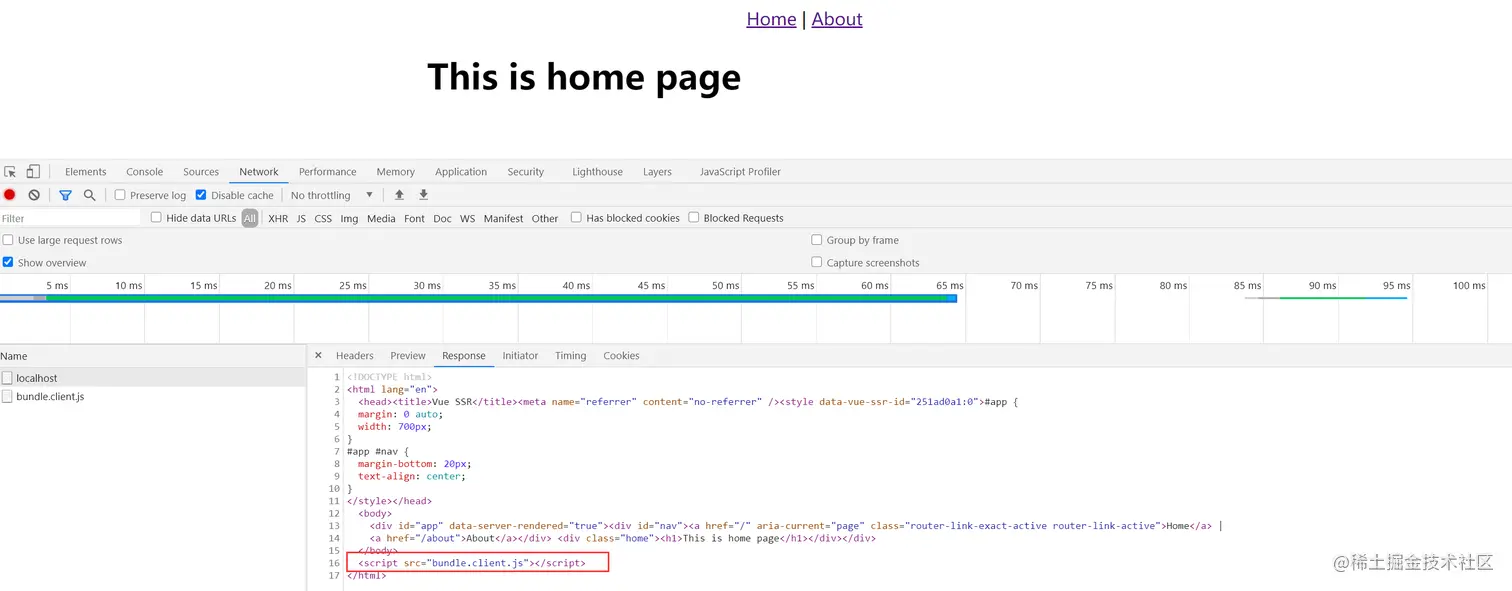Open the JavaScript Profiler tab
1512x591 pixels.
click(x=740, y=172)
